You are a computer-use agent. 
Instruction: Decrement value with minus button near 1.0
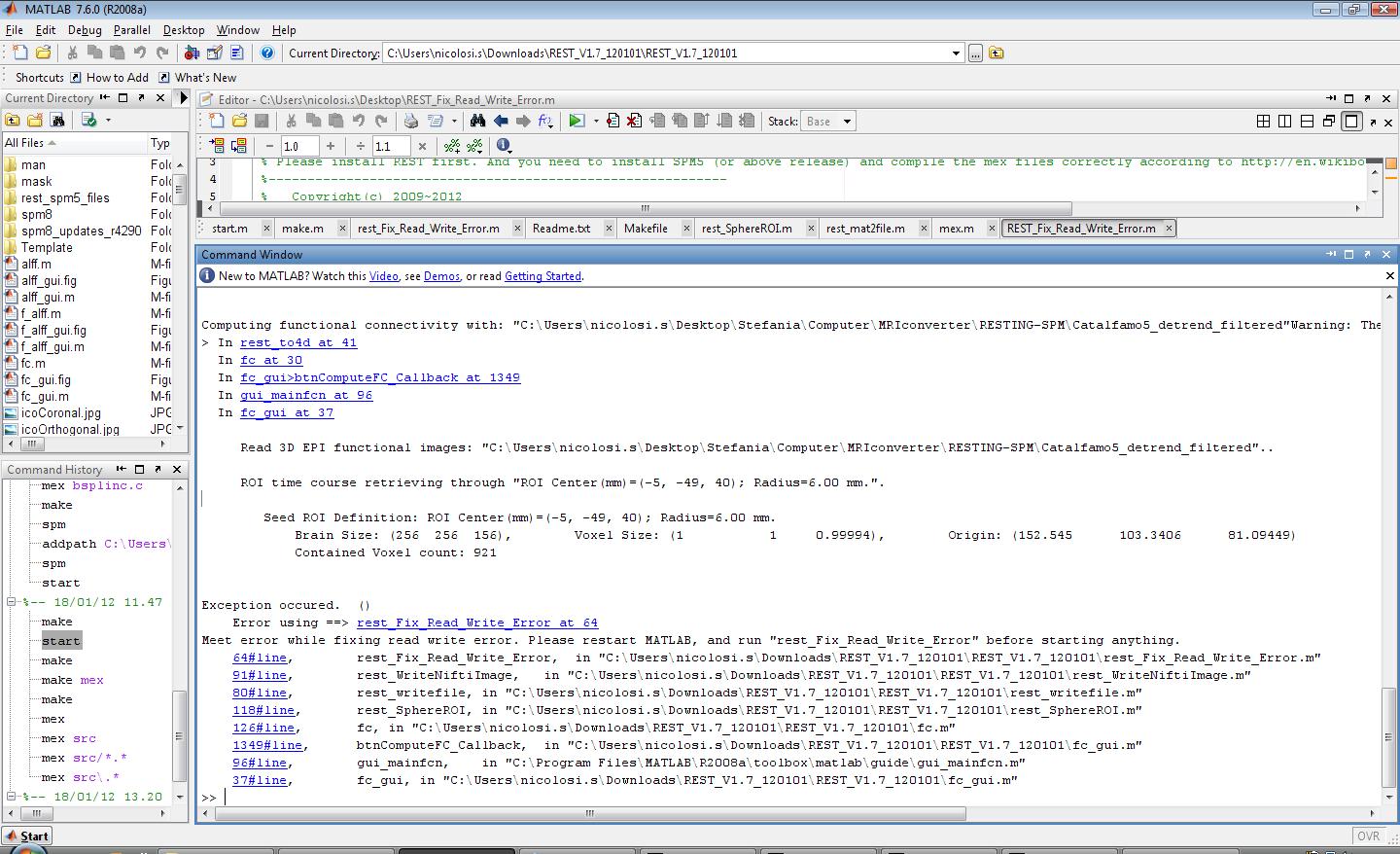click(x=269, y=146)
